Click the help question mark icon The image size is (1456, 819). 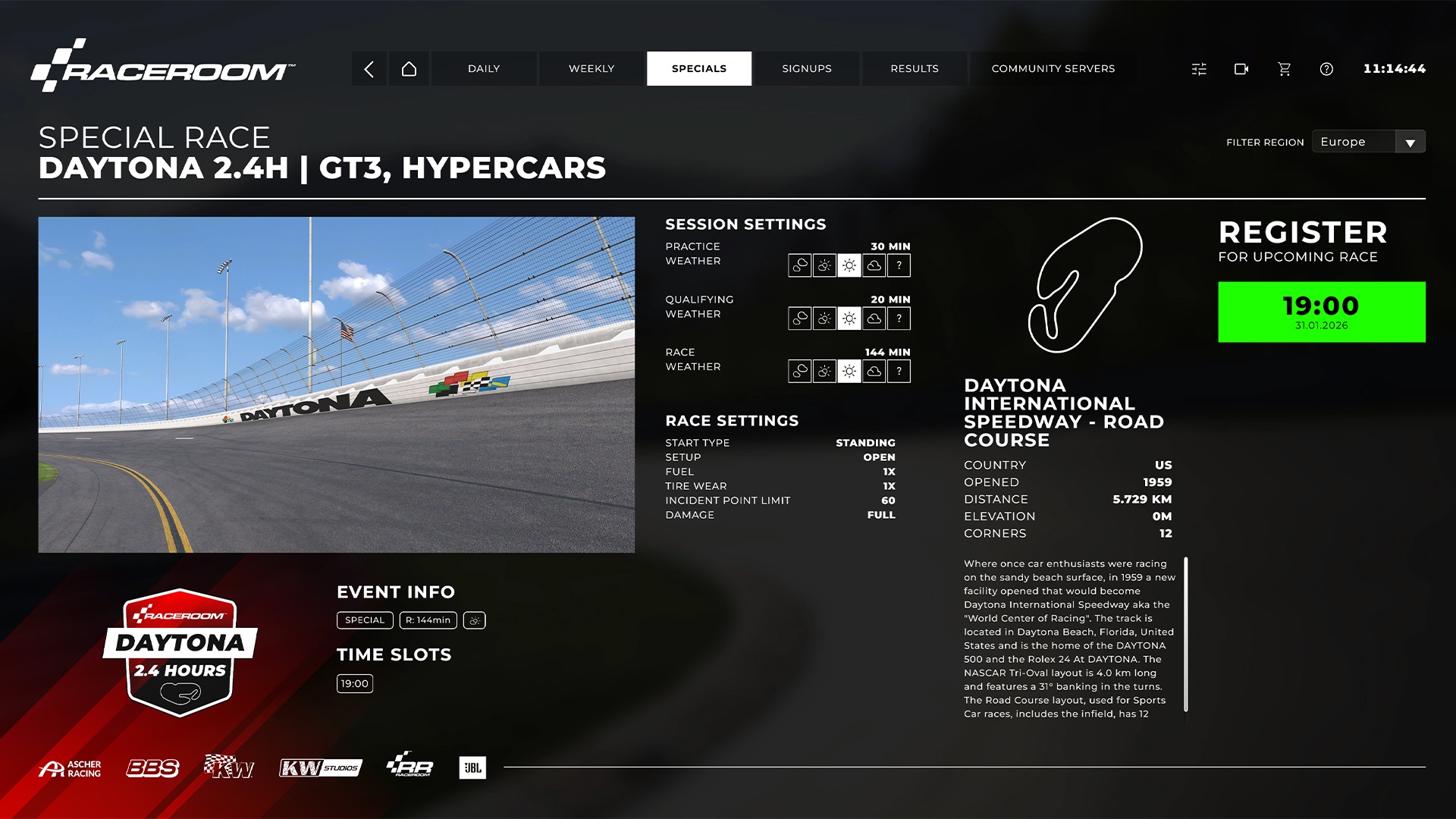(1326, 69)
